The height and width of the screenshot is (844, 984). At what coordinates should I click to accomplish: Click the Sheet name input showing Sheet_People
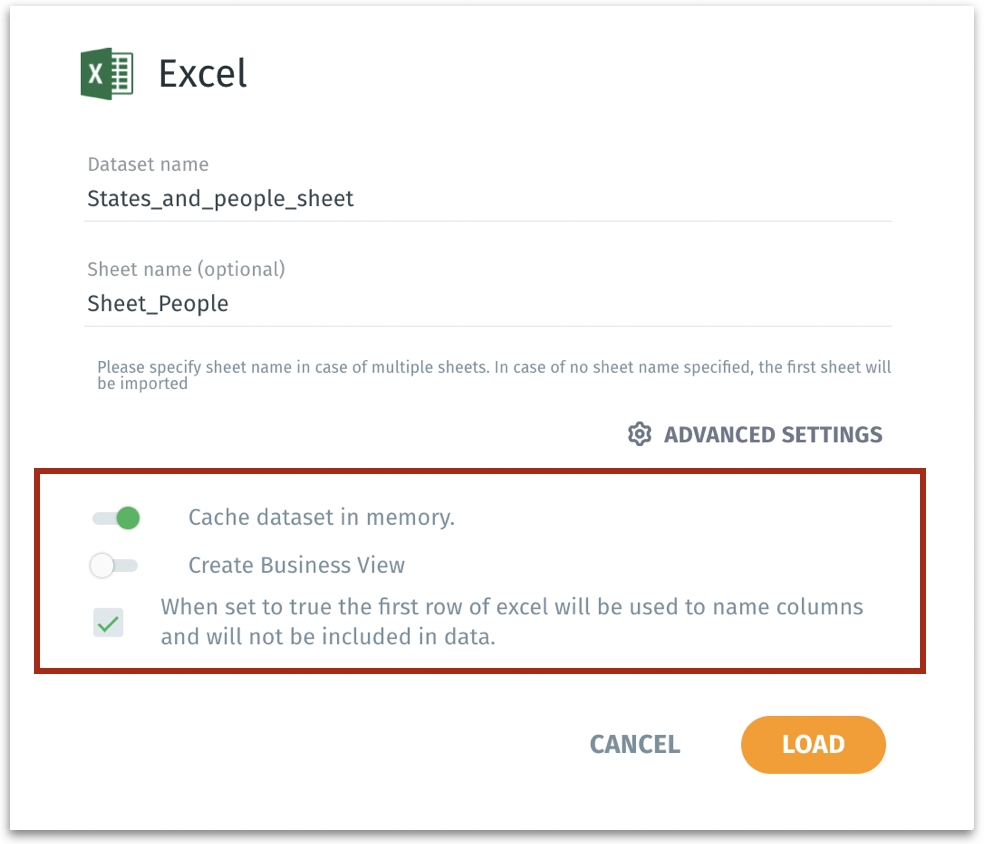tap(488, 304)
